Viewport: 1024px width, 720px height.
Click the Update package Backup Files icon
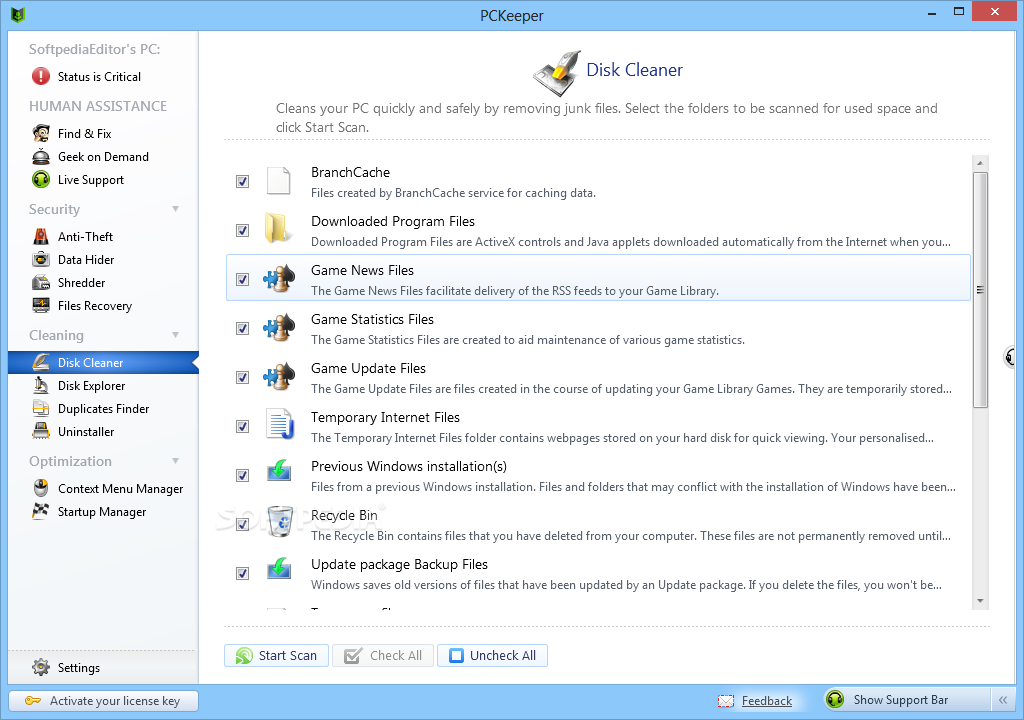[279, 568]
